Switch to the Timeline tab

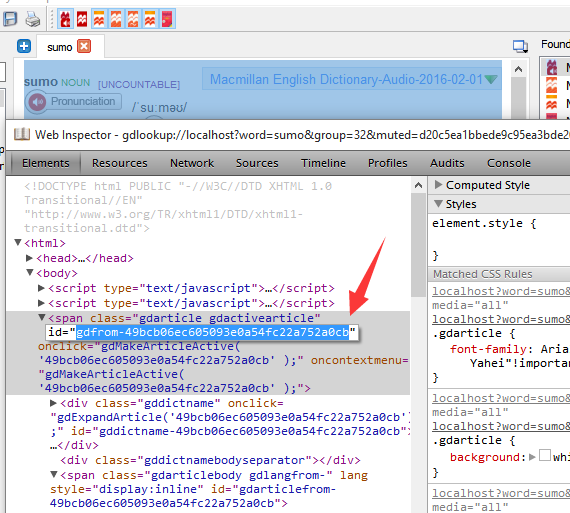pos(323,163)
